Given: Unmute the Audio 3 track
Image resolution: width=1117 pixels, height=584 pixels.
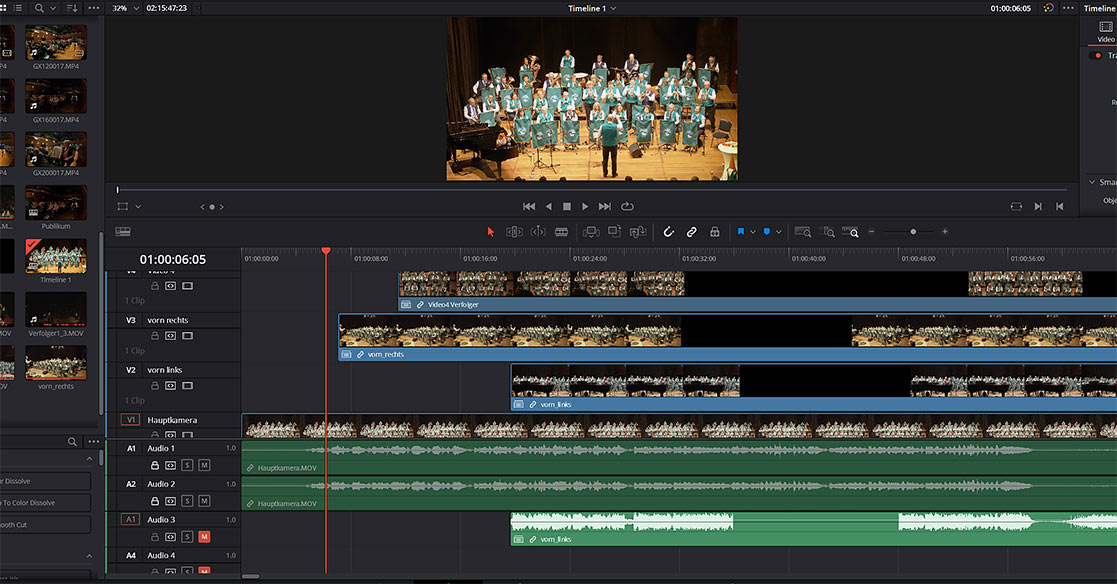Looking at the screenshot, I should point(204,536).
